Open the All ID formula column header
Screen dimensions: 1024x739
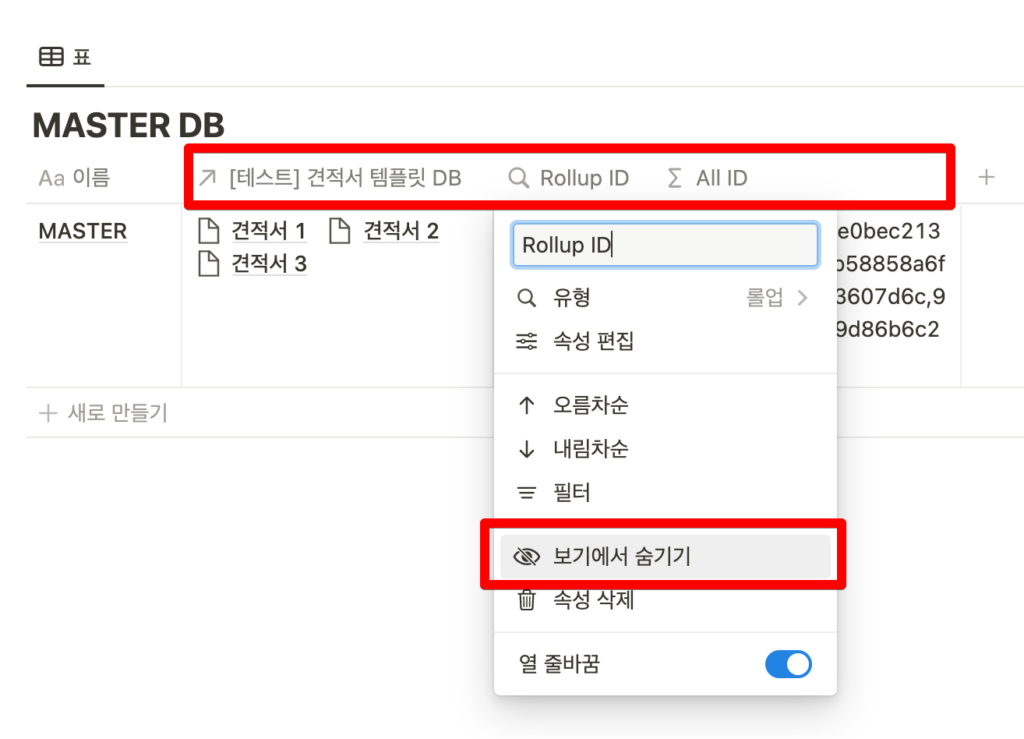[708, 178]
